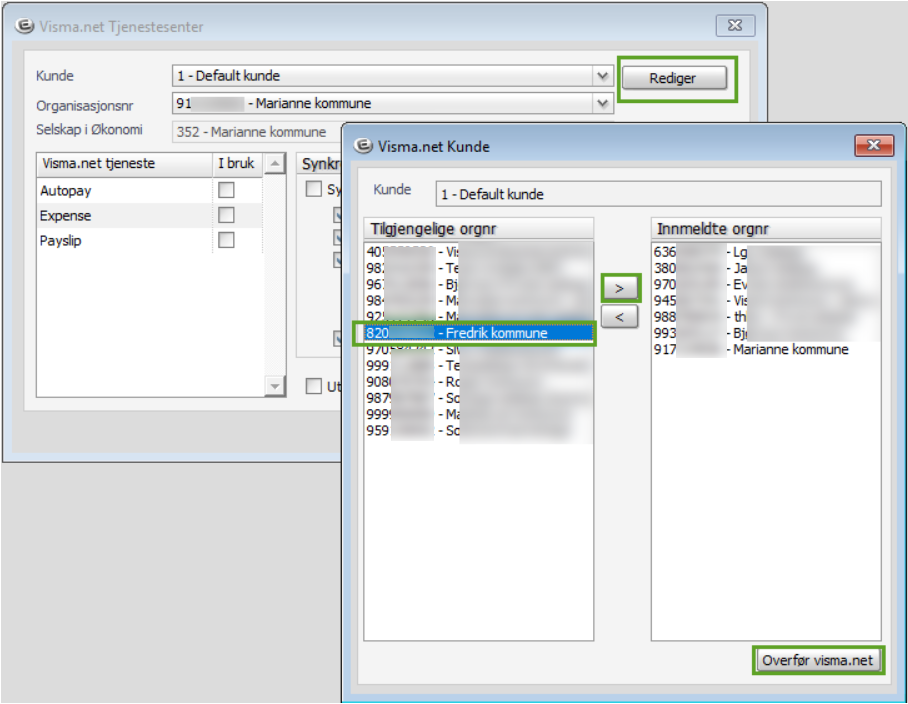The width and height of the screenshot is (908, 704).
Task: Select available orgnr row starting with 987
Action: 478,398
